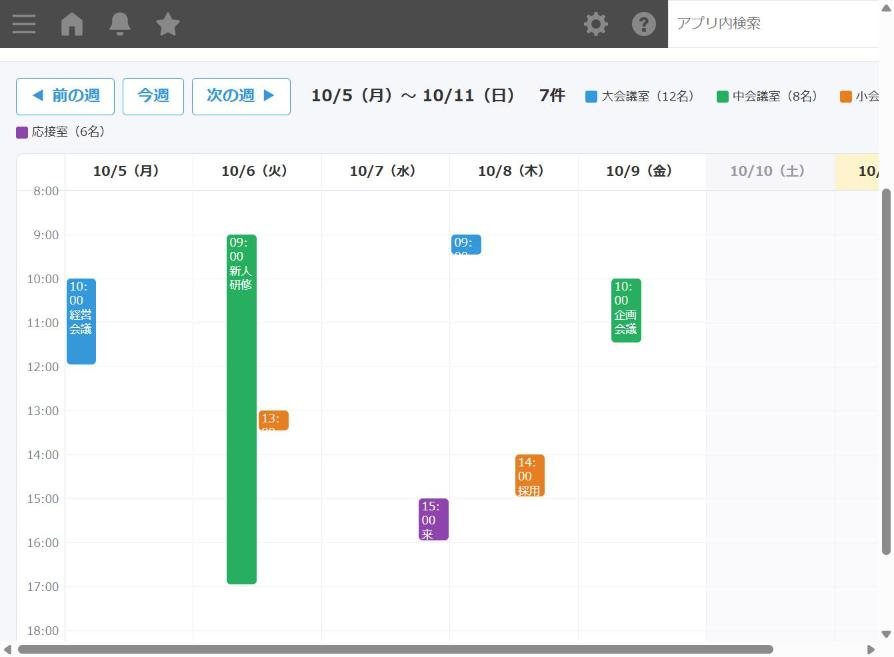Open the 14:00 採用 orange event

530,475
